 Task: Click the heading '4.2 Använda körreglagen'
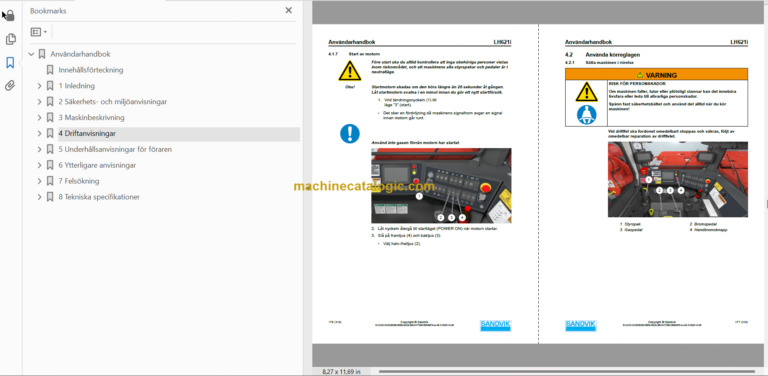602,55
